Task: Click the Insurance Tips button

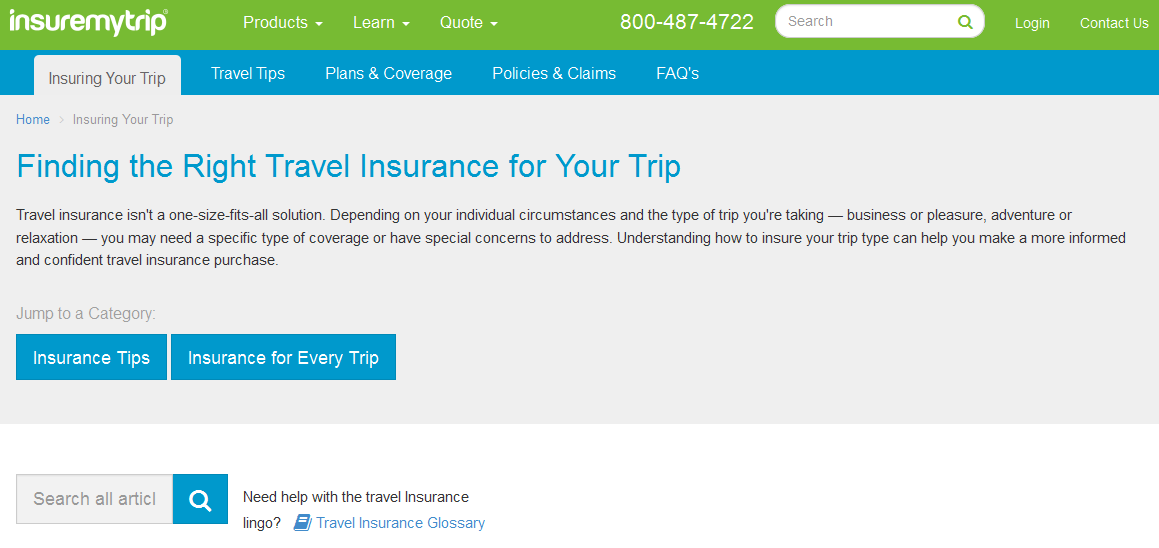Action: 91,357
